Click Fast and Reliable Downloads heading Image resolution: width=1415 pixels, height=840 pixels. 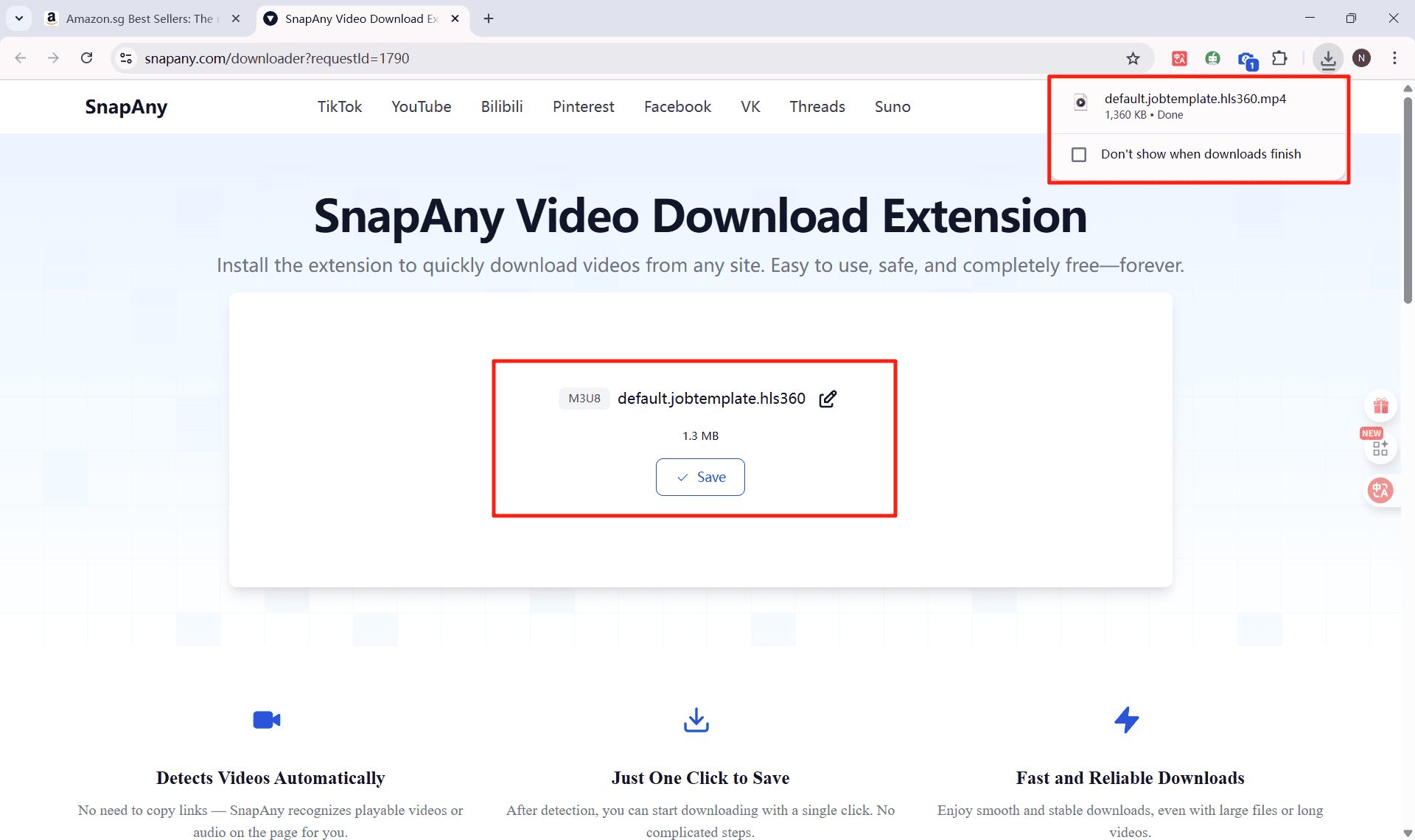1130,778
